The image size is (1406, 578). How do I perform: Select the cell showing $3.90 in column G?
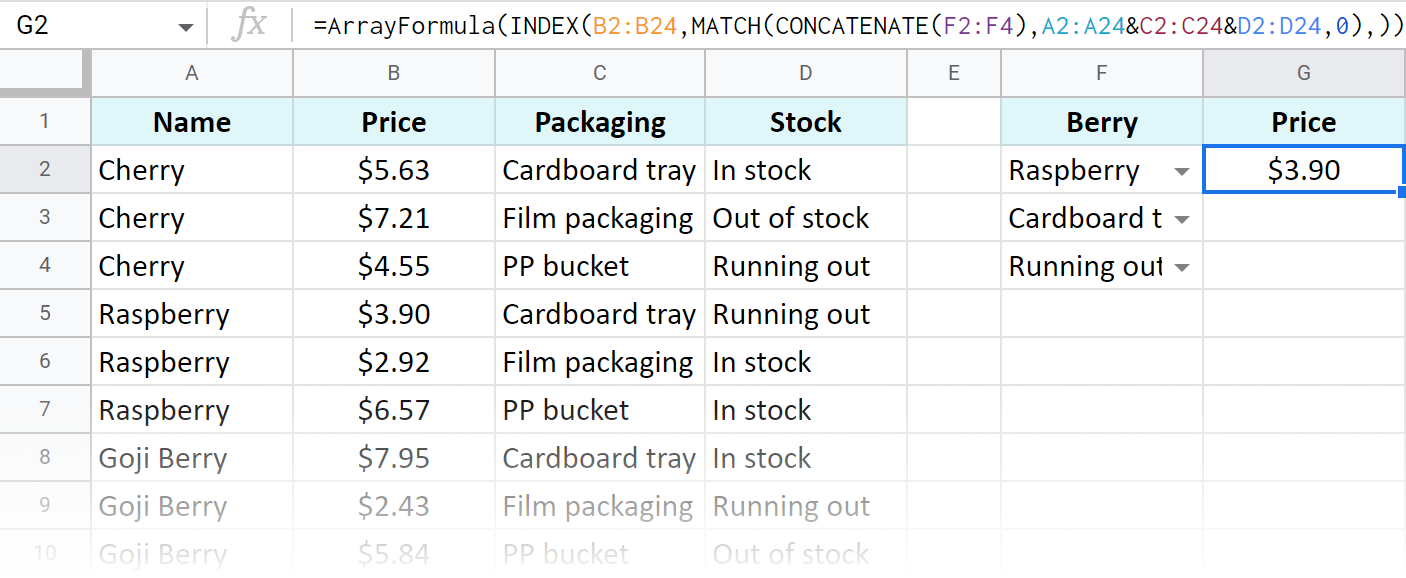pyautogui.click(x=1303, y=170)
